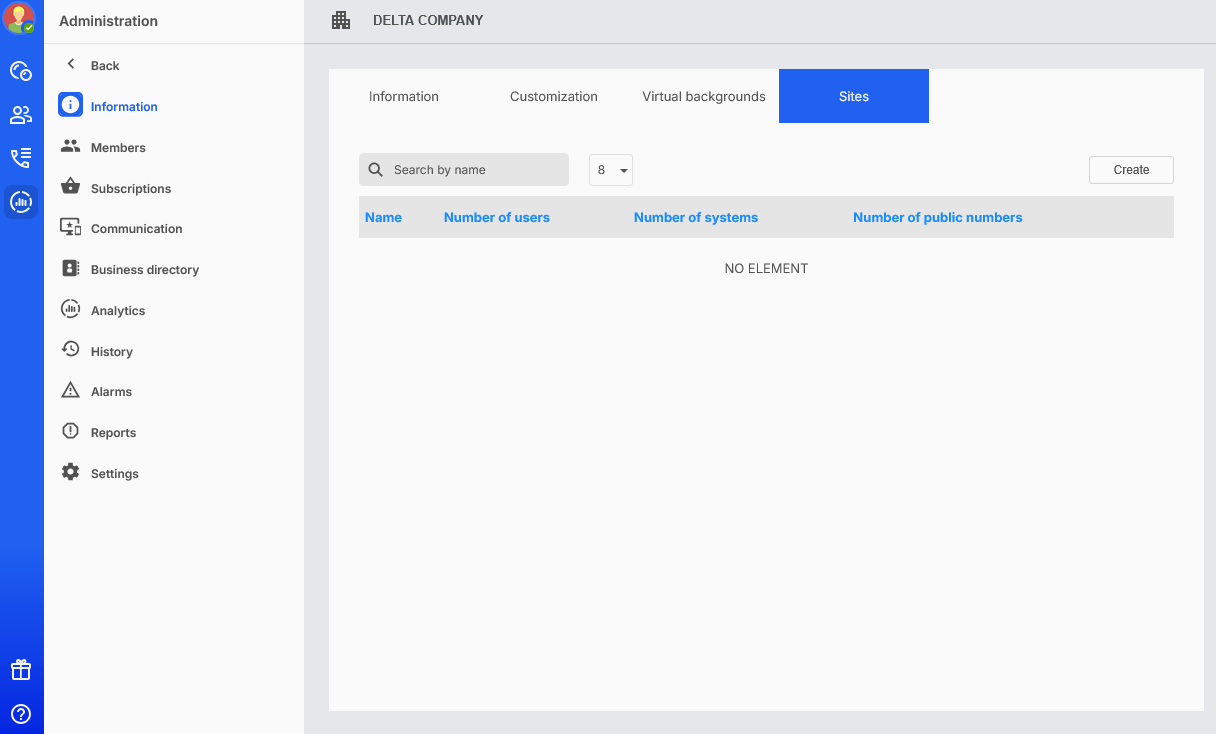Open the call log phone icon
Image resolution: width=1216 pixels, height=734 pixels.
pos(21,158)
